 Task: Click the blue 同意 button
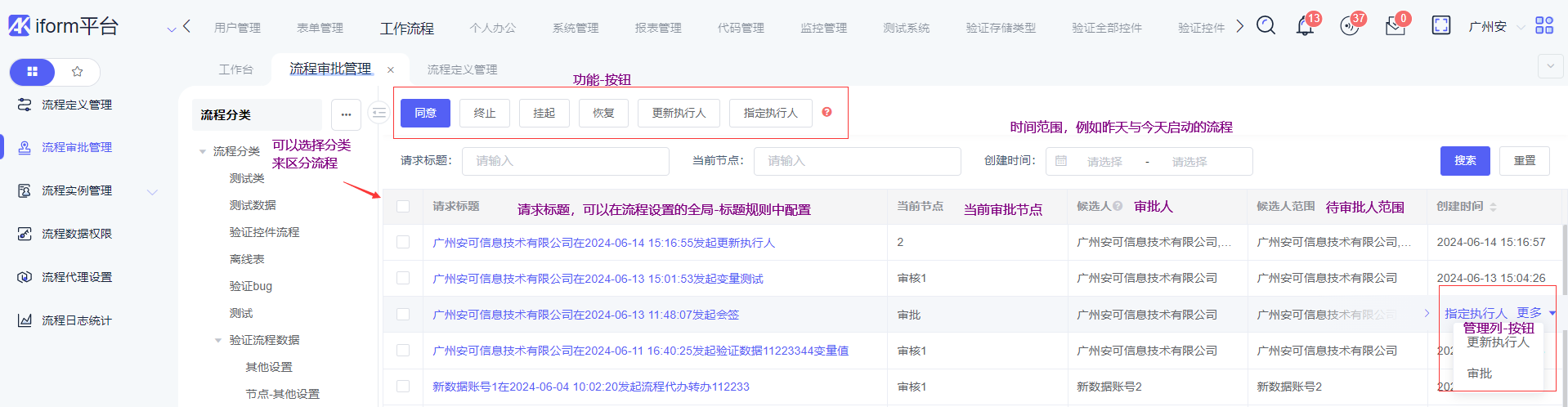tap(425, 113)
